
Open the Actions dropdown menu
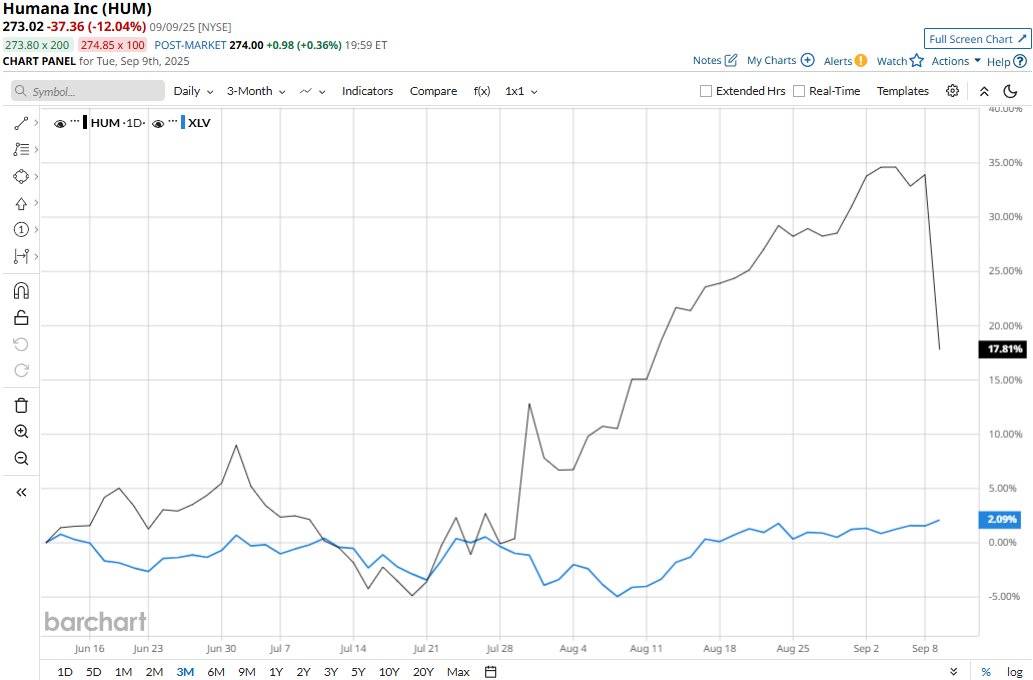pos(956,61)
